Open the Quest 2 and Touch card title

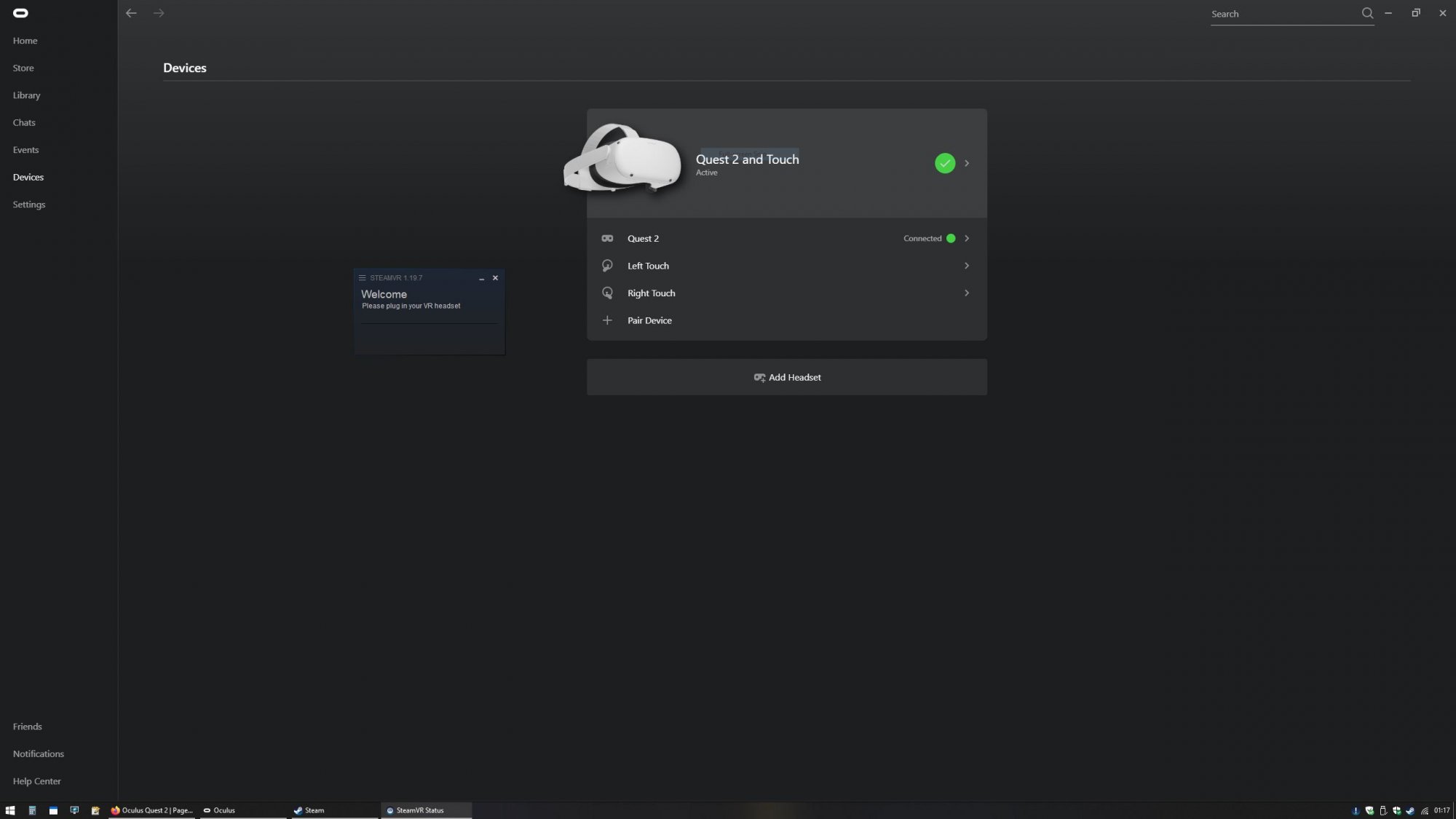pos(748,159)
